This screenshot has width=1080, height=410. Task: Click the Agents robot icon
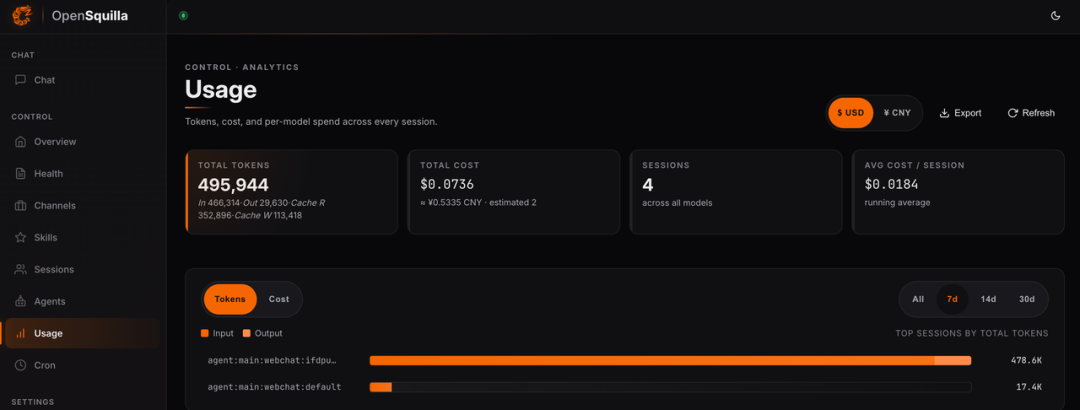21,301
